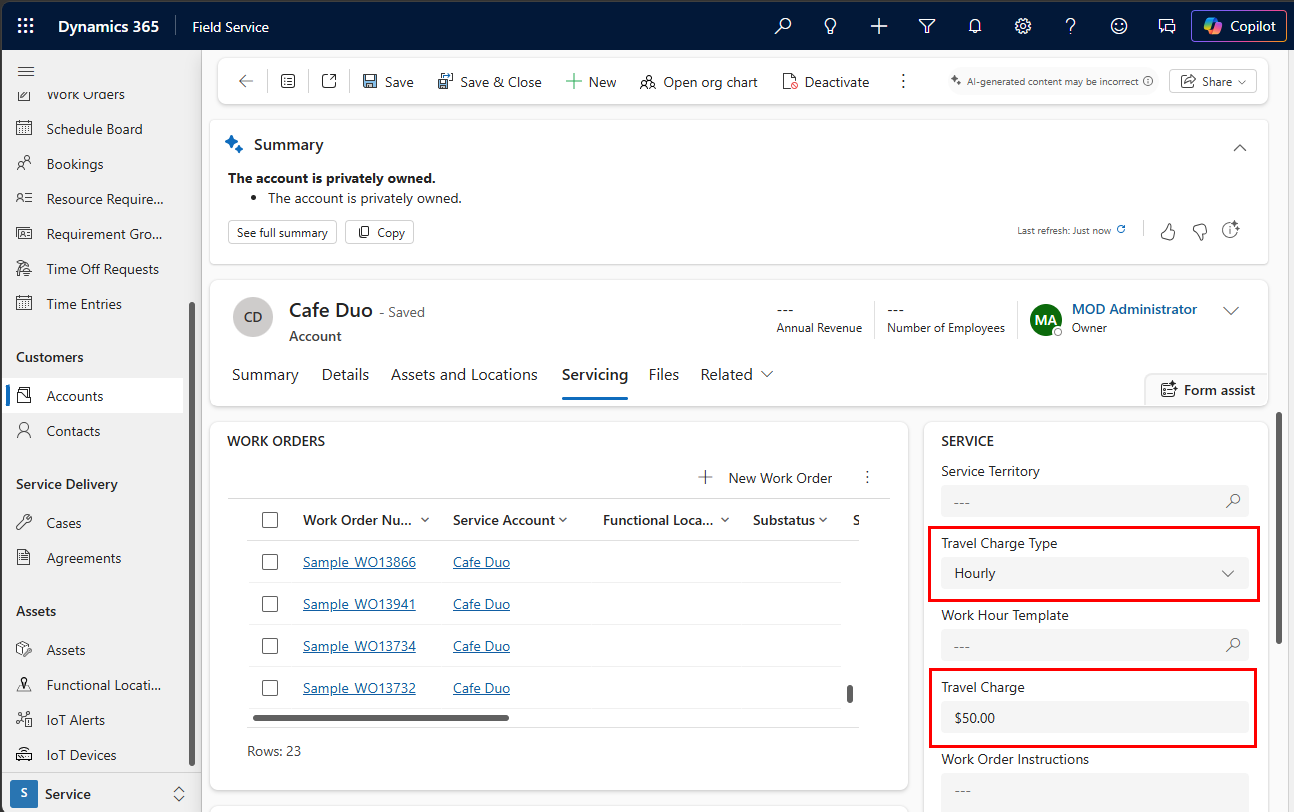Open record in new window icon
The height and width of the screenshot is (812, 1294).
[x=329, y=82]
